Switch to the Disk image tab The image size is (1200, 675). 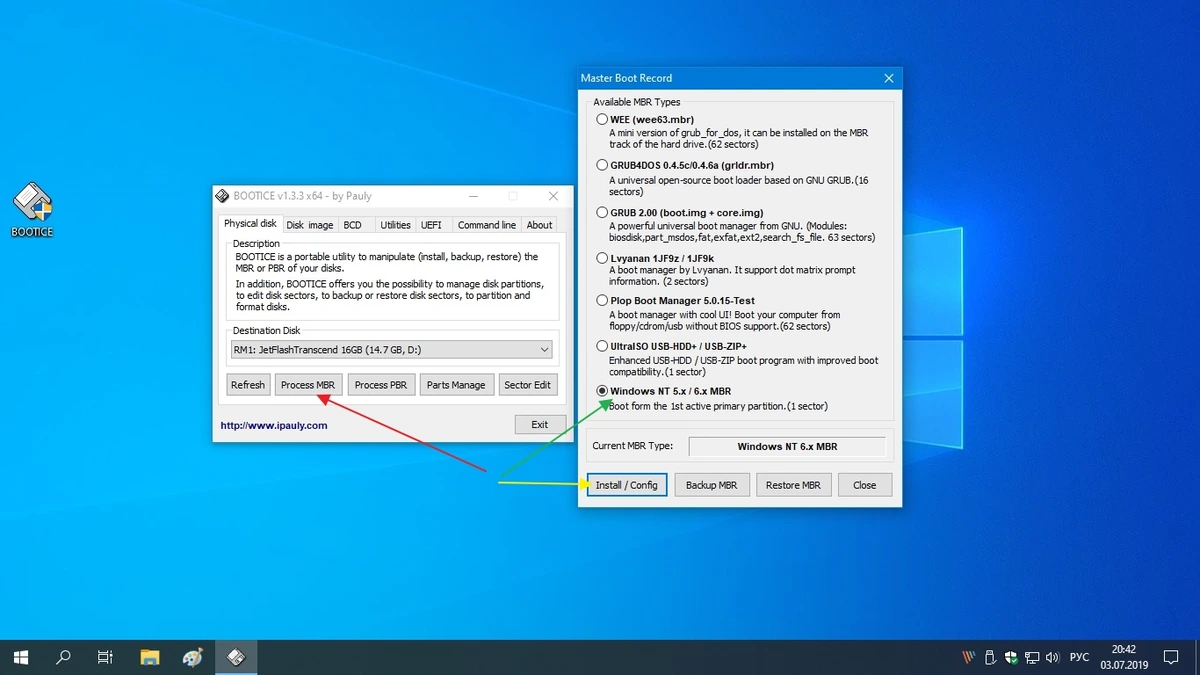click(310, 225)
